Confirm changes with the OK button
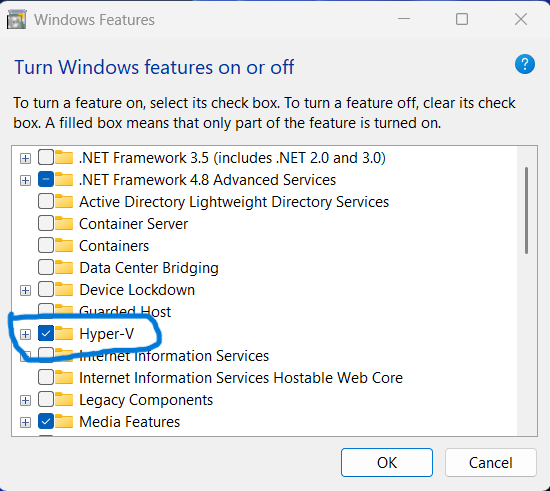Screen dimensions: 550x491 (x=387, y=463)
